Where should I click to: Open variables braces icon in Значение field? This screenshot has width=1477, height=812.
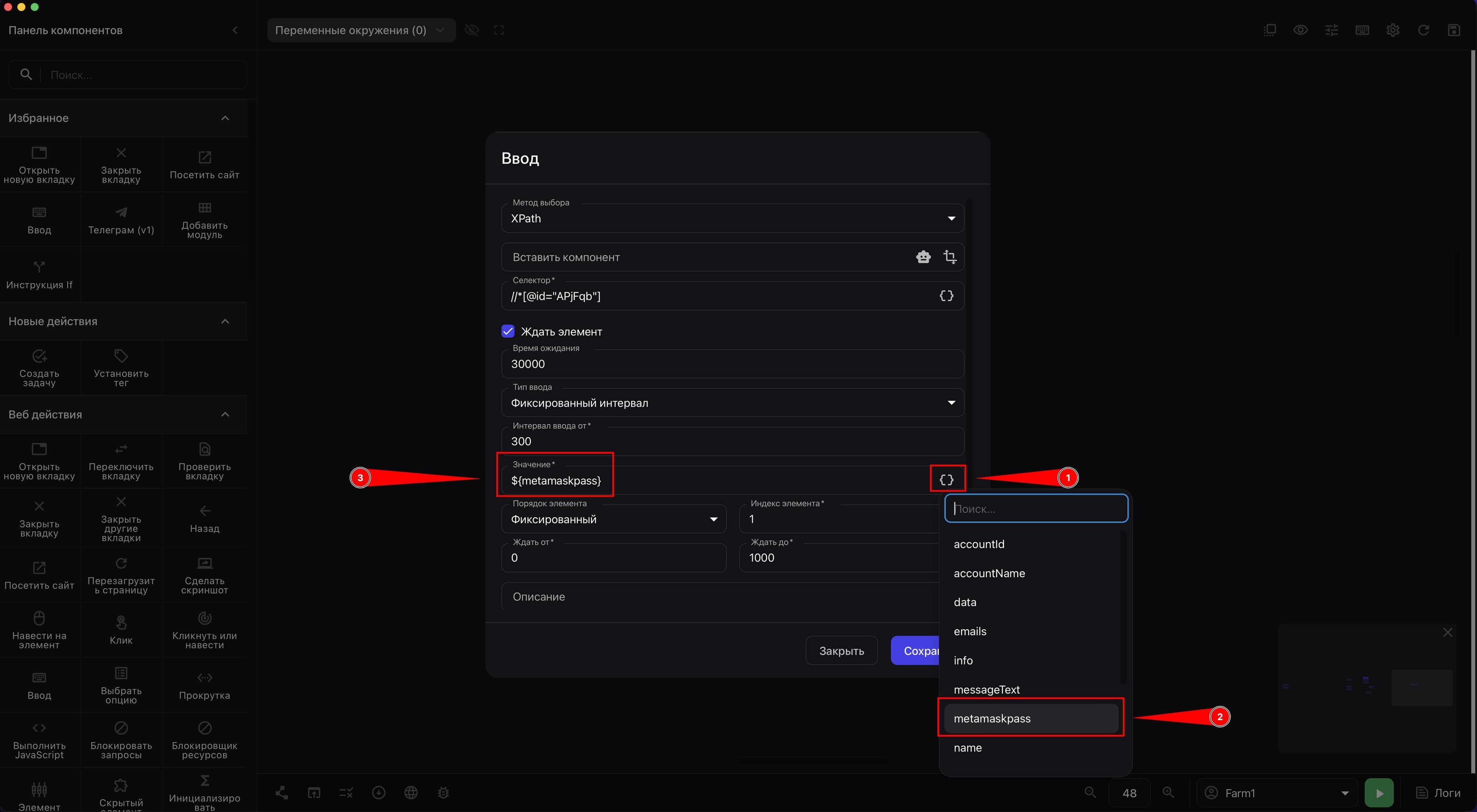pyautogui.click(x=947, y=480)
